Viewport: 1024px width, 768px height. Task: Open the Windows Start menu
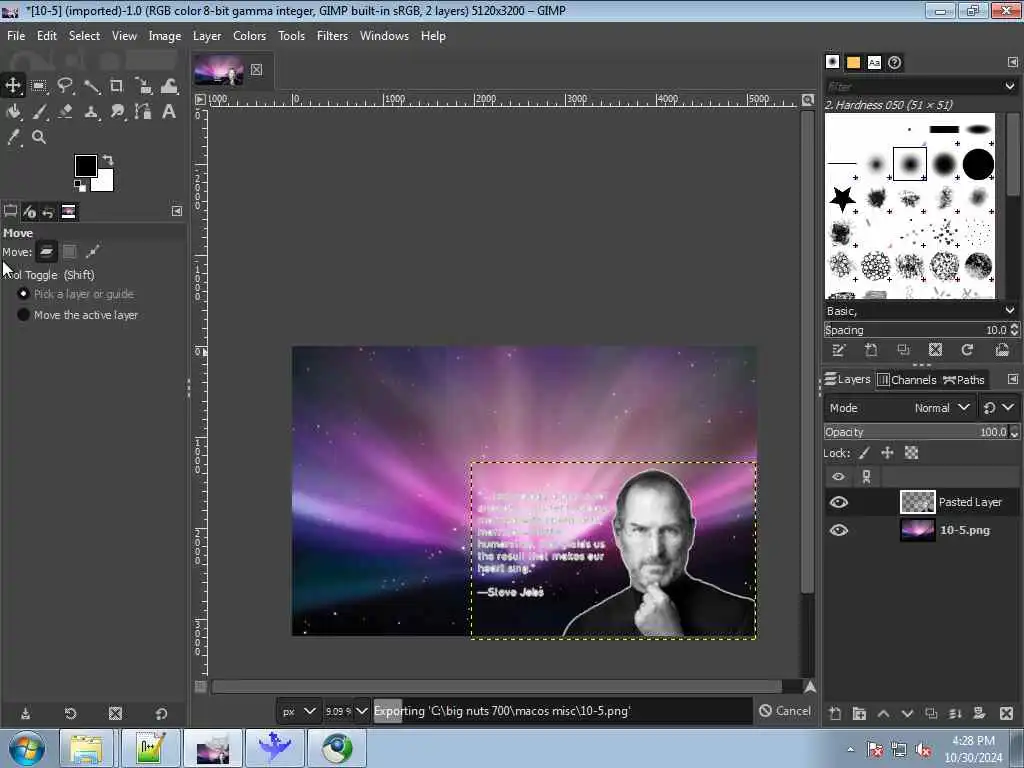click(27, 748)
